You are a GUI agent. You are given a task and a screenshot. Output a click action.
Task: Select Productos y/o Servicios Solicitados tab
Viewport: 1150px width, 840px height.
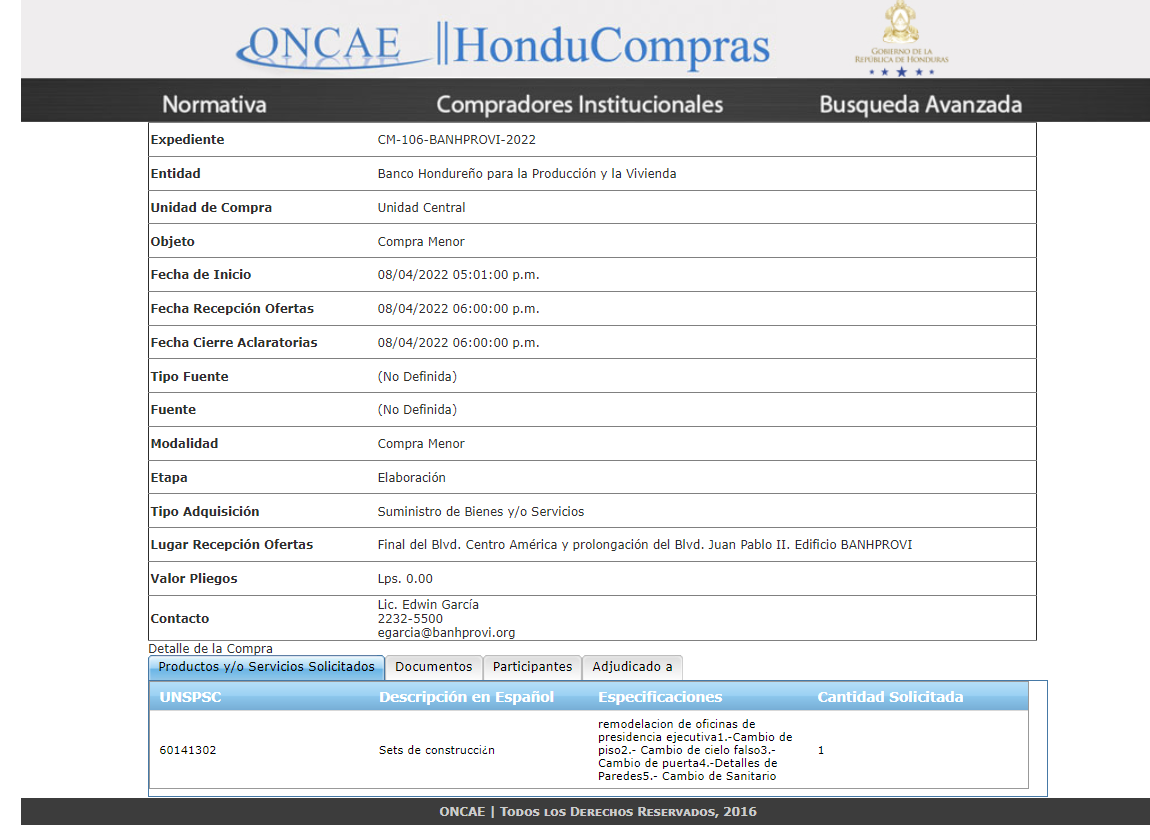click(266, 667)
